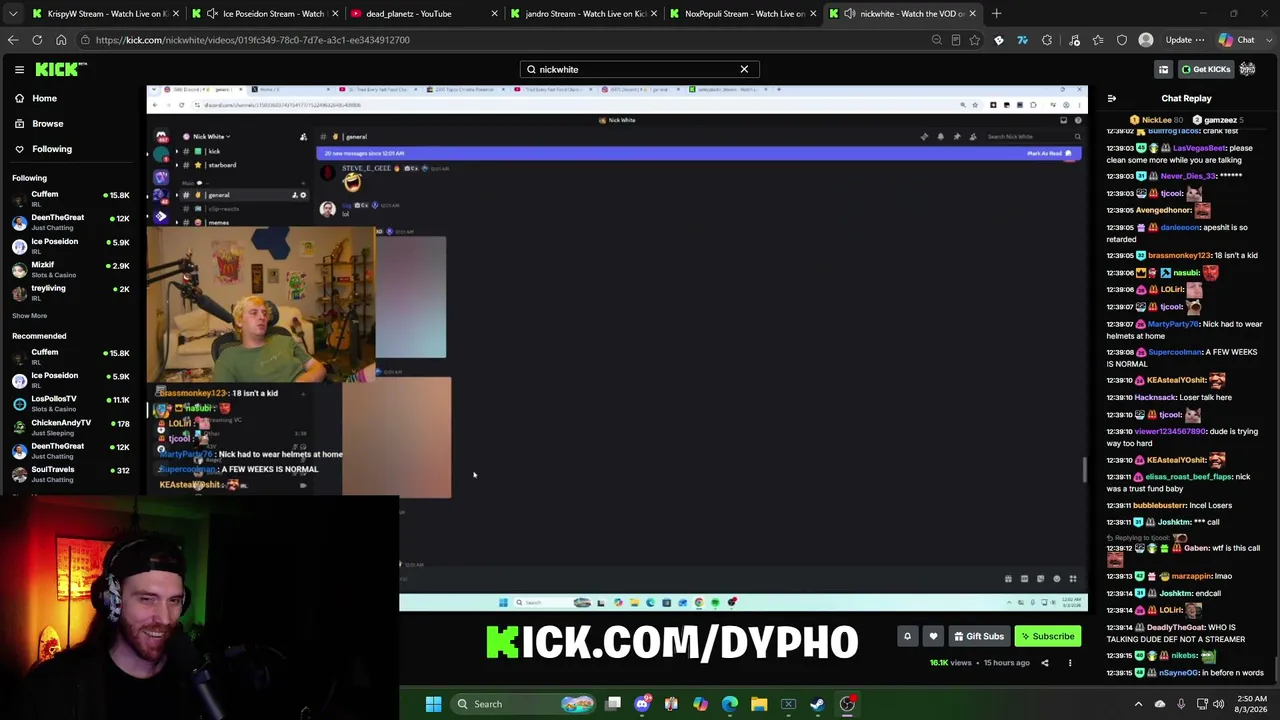Switch to NoxPopuli Stream browser tab
1280x720 pixels.
point(744,14)
